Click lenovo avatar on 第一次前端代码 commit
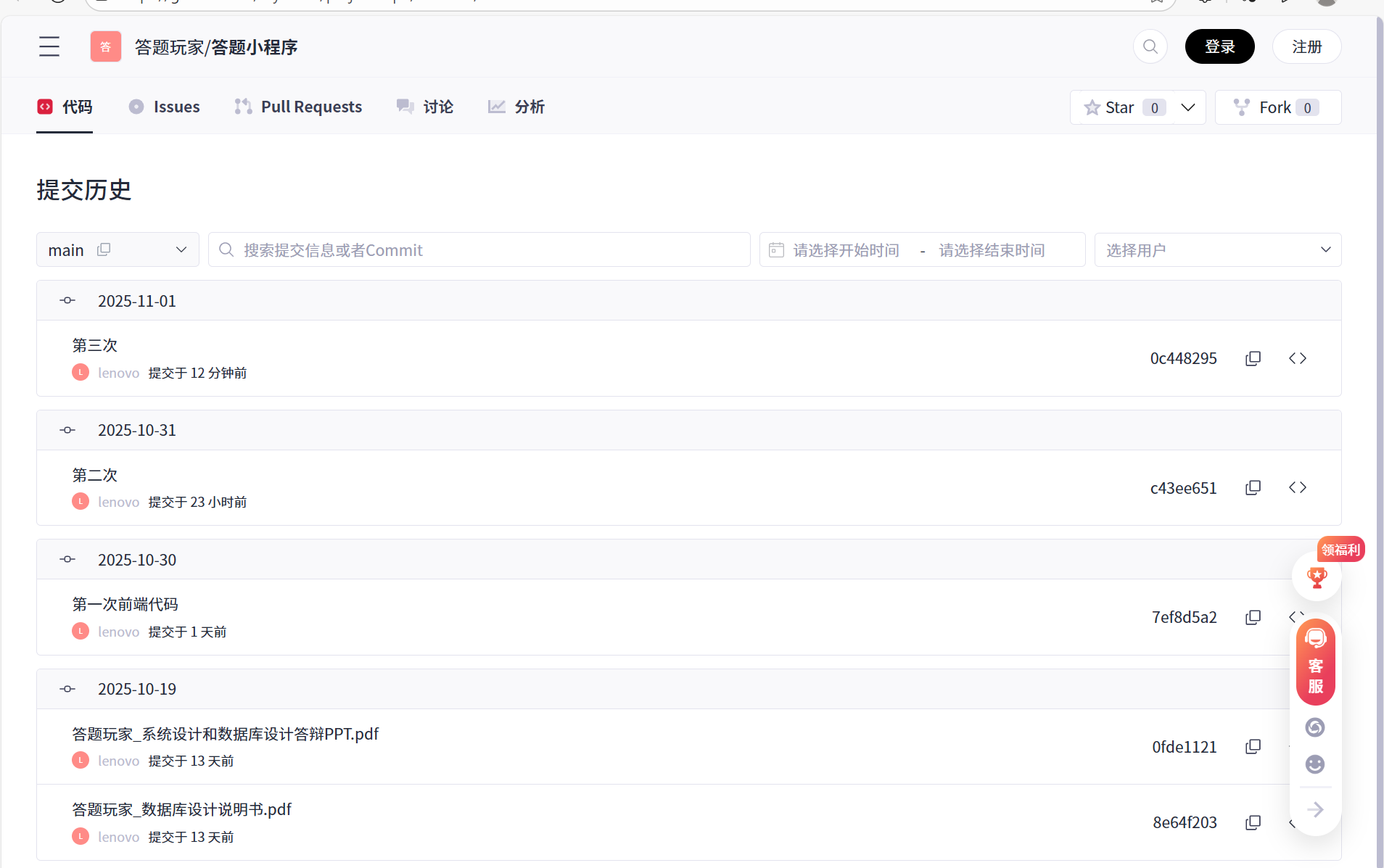Screen dimensions: 1384x868 point(81,631)
